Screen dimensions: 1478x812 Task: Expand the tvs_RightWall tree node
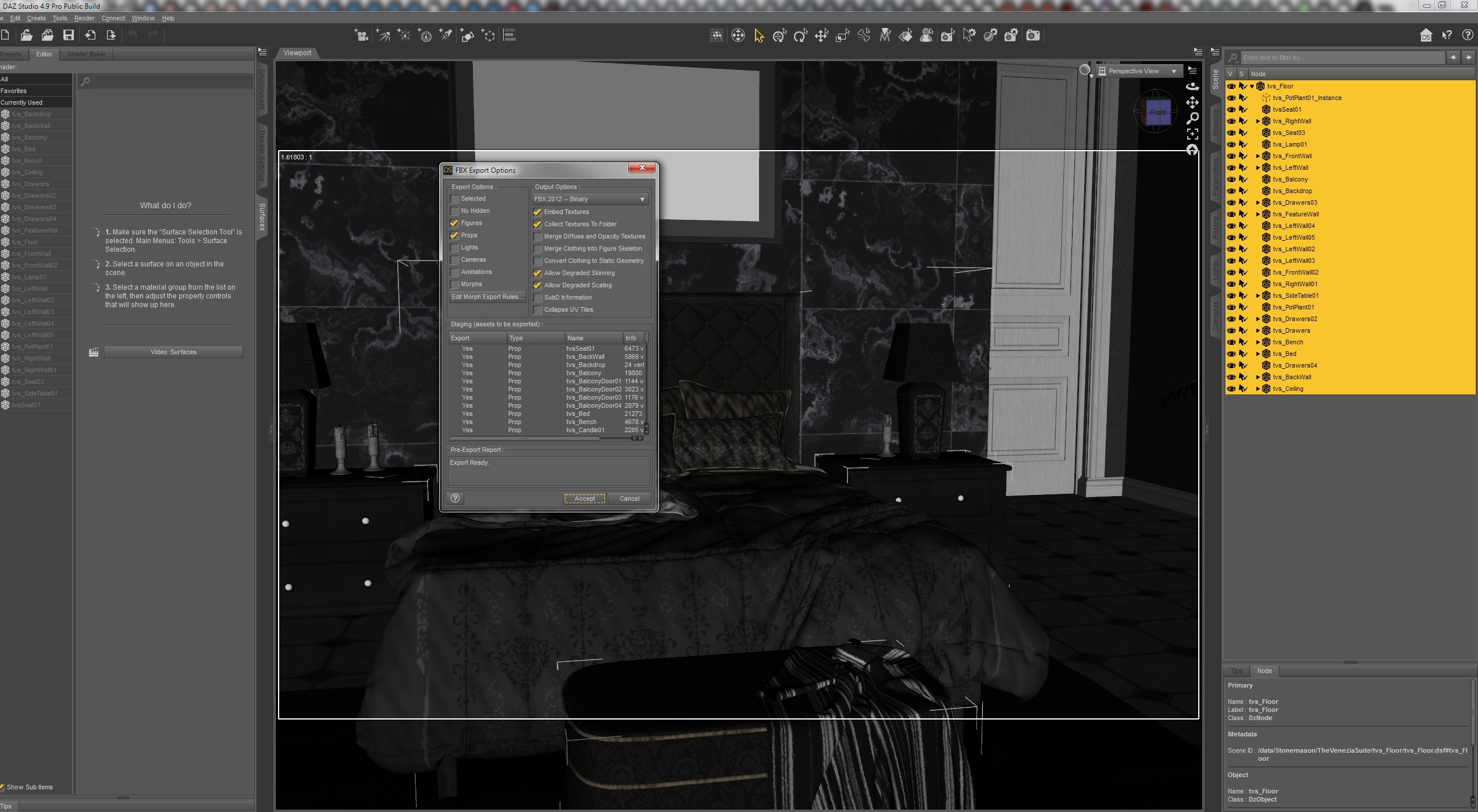[x=1258, y=121]
